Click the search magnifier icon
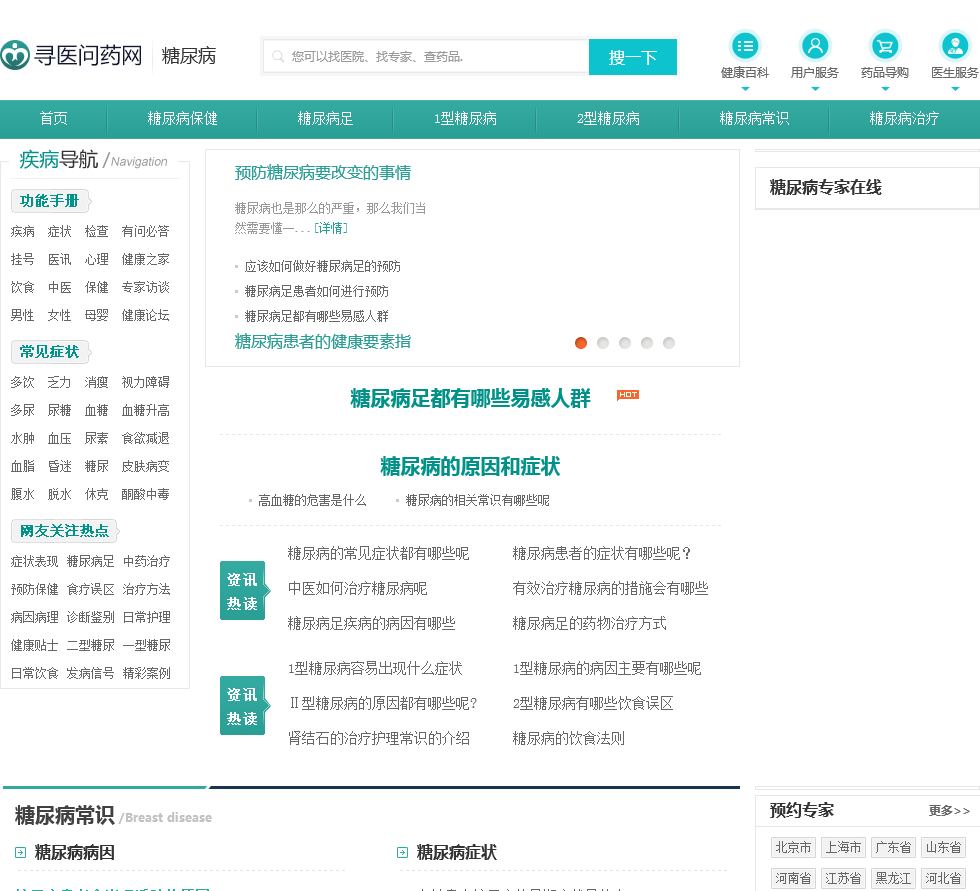The image size is (980, 891). (x=278, y=57)
